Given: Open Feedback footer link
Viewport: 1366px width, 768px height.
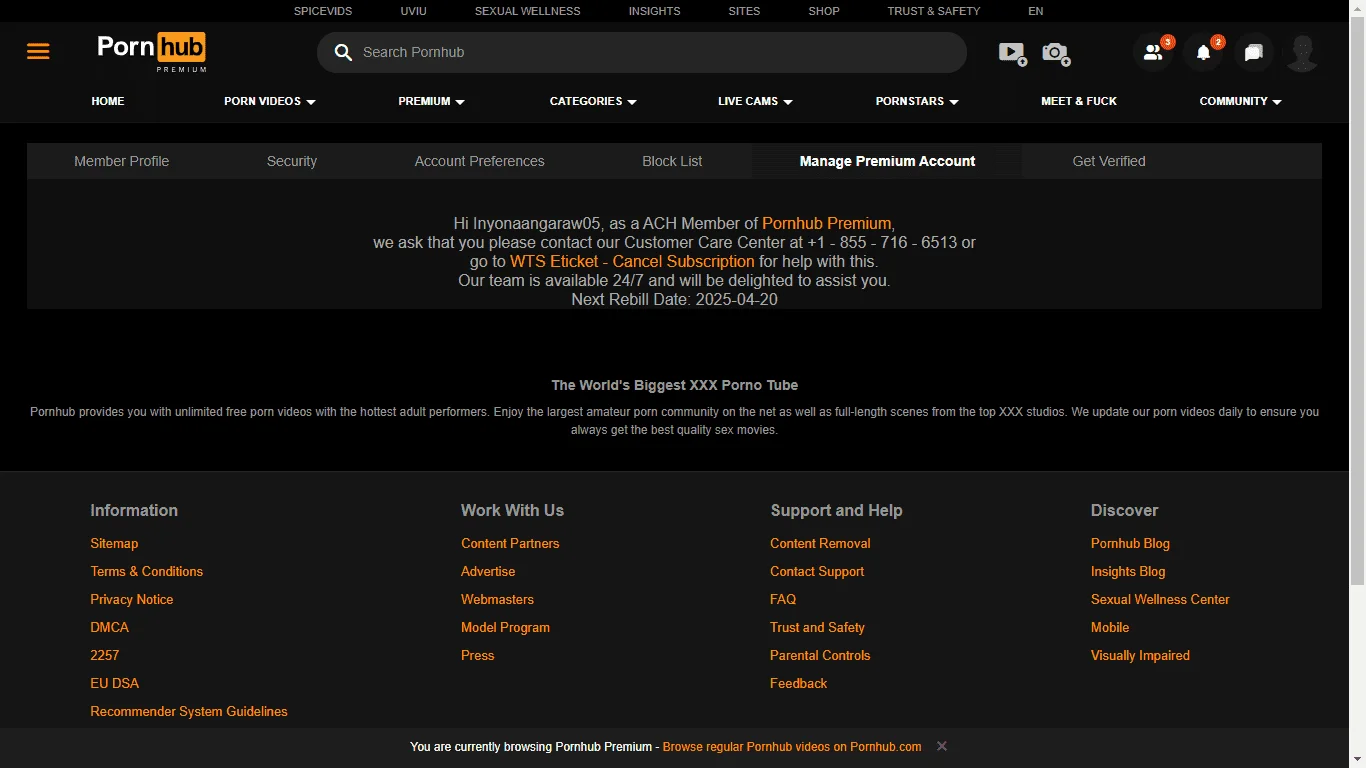Looking at the screenshot, I should (798, 683).
